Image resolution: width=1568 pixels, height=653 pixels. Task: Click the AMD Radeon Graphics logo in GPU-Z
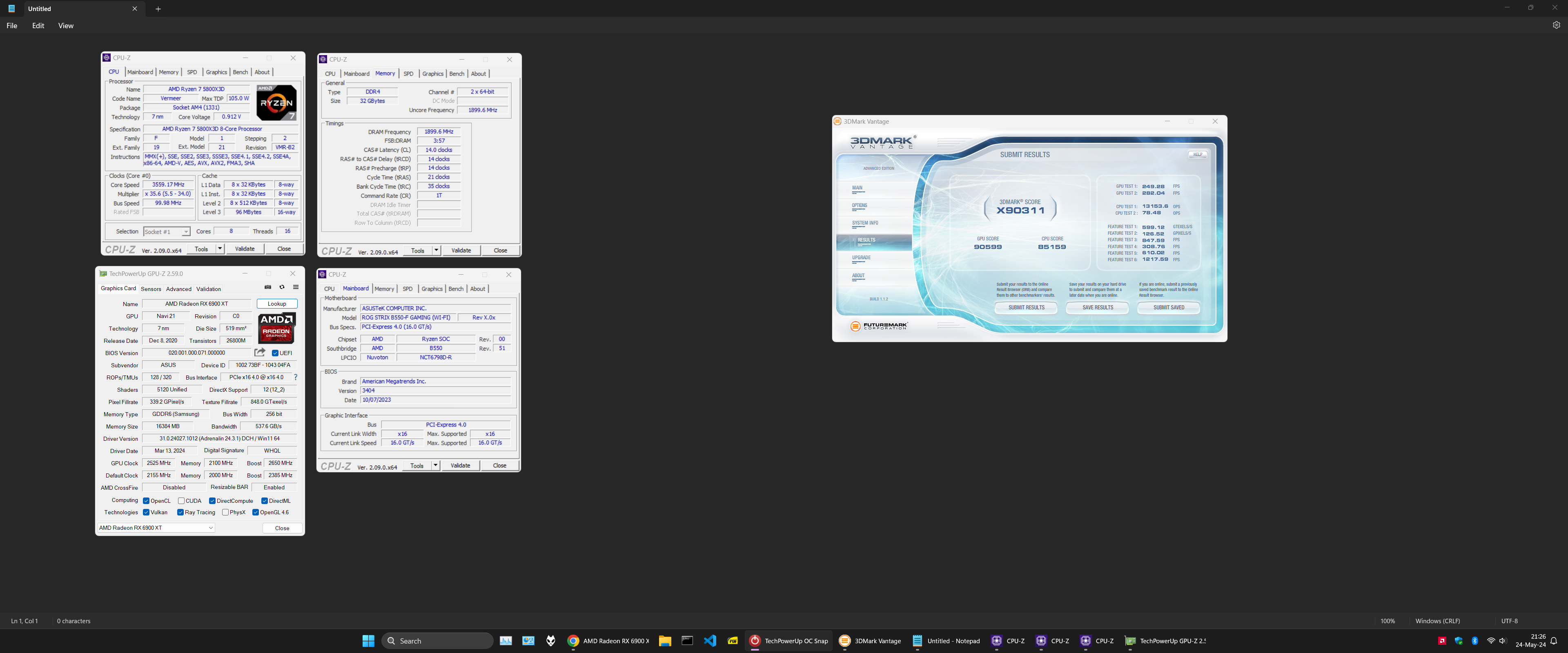(276, 329)
